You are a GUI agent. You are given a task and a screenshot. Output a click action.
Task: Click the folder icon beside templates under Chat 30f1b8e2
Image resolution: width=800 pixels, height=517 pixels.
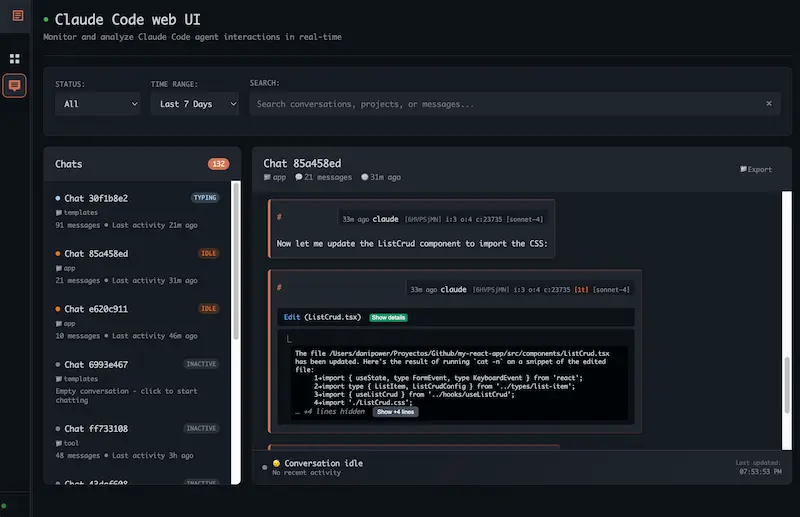(x=59, y=212)
